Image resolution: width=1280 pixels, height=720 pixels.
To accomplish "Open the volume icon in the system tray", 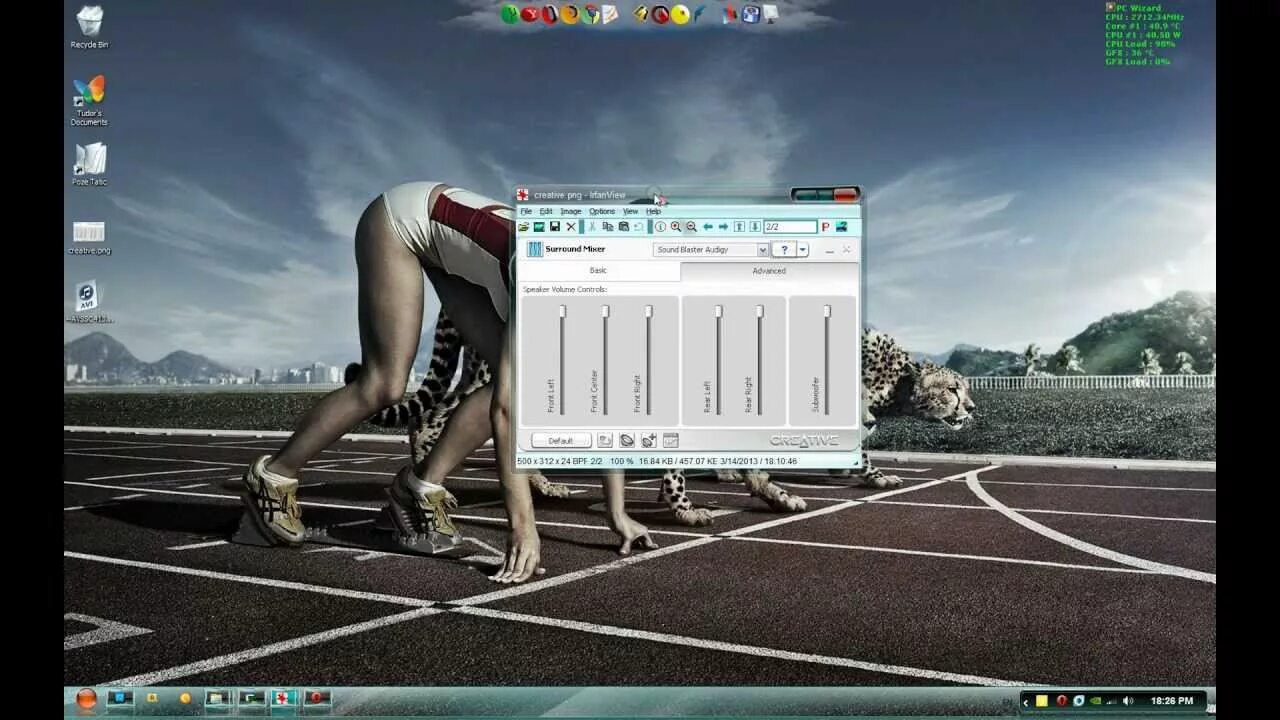I will (x=1126, y=700).
